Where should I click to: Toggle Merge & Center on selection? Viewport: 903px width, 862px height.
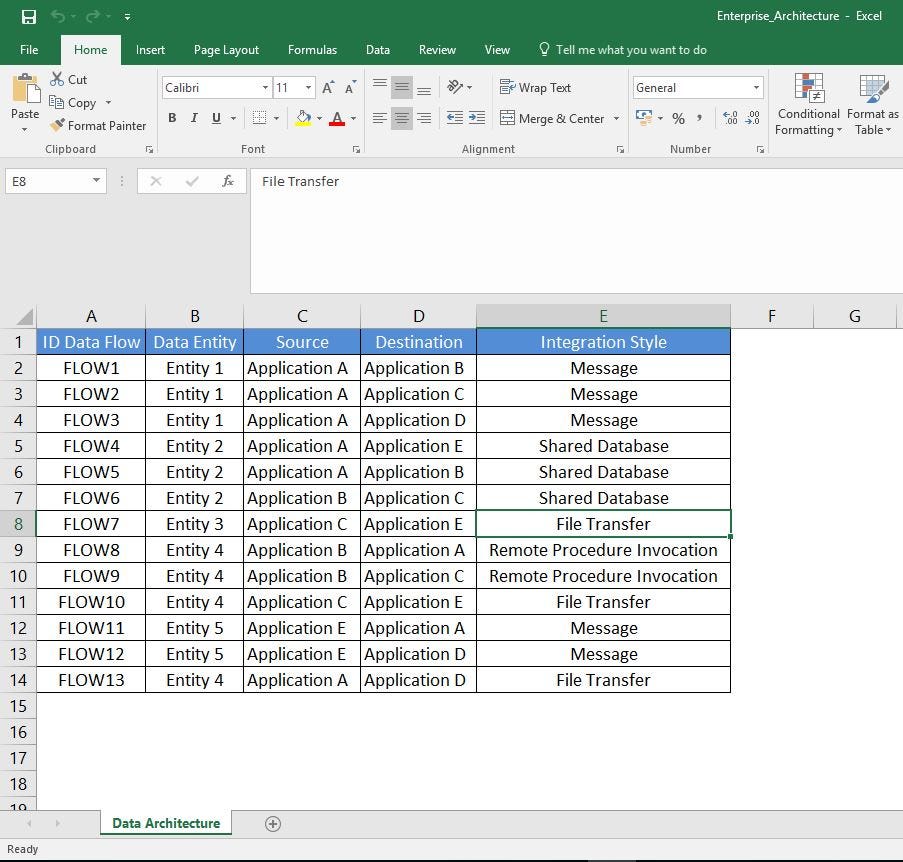coord(553,118)
